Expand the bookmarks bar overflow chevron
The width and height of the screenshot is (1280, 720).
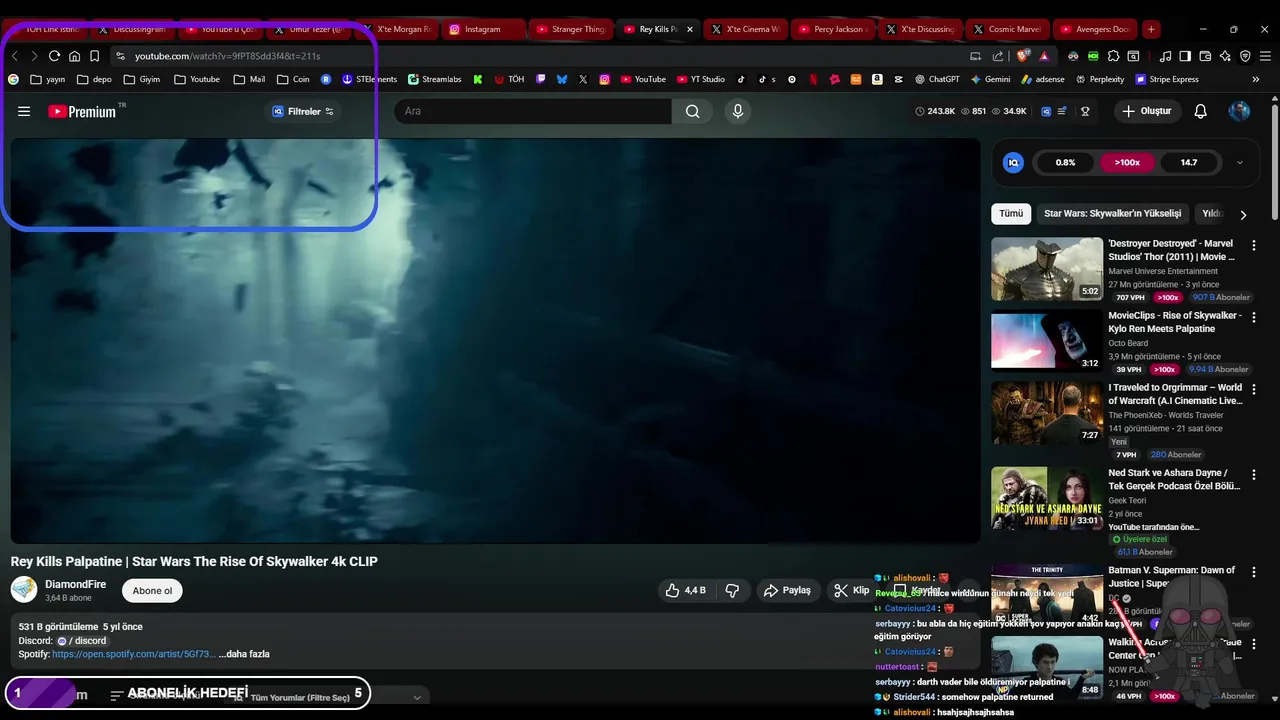pos(1256,79)
